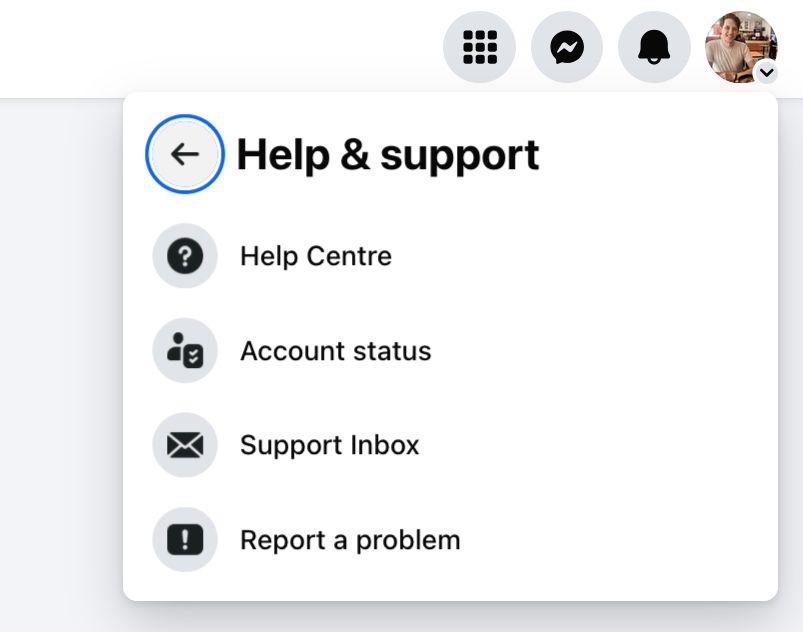Click the question mark Help Centre icon
Viewport: 803px width, 632px height.
pos(185,256)
